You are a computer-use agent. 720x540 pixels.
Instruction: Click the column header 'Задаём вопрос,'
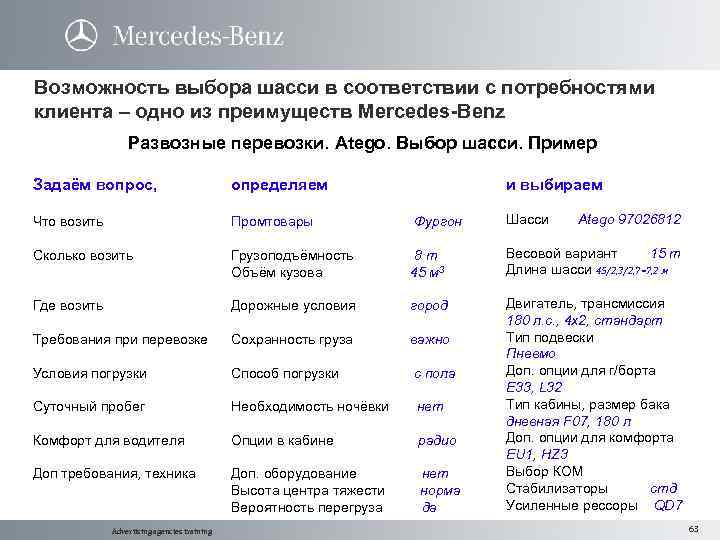point(95,185)
